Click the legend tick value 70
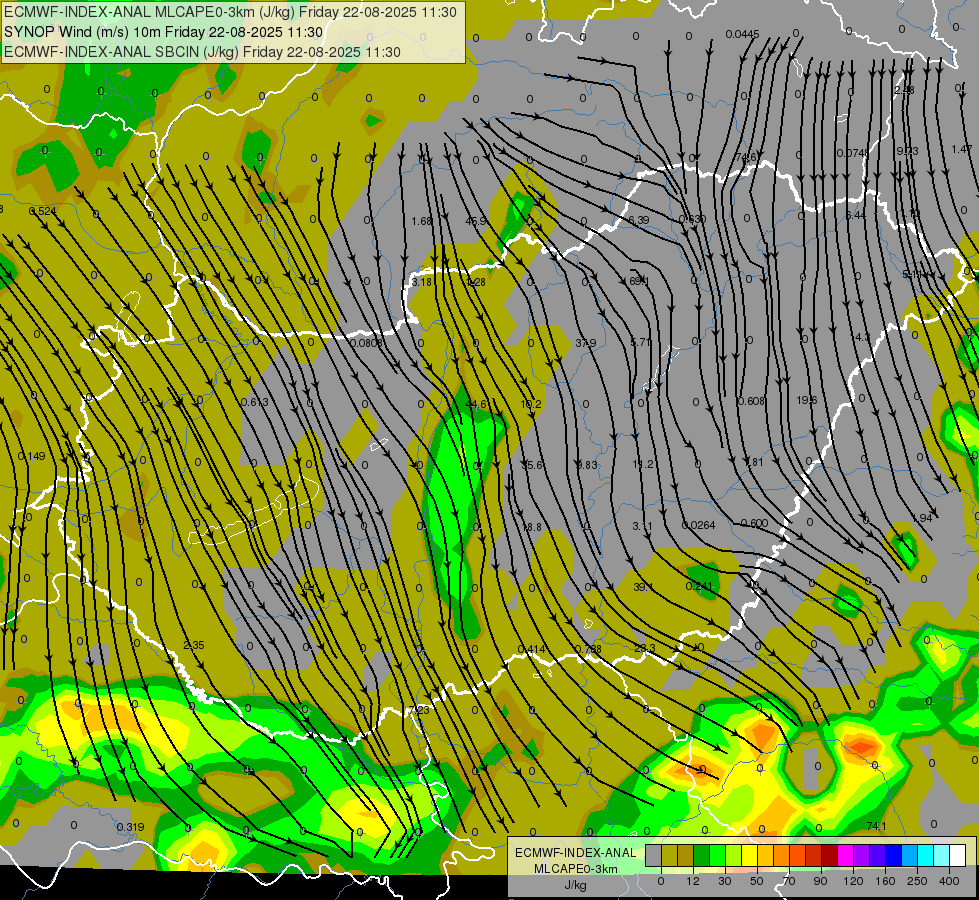The image size is (979, 900). point(789,881)
